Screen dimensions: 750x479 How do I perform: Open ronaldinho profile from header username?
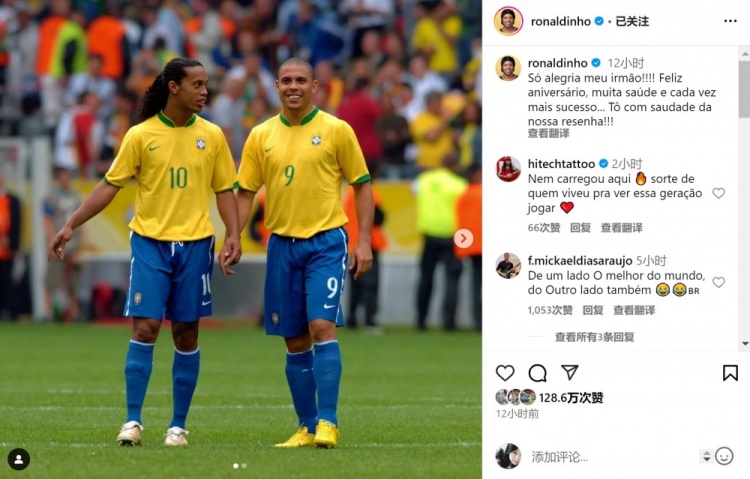[561, 21]
